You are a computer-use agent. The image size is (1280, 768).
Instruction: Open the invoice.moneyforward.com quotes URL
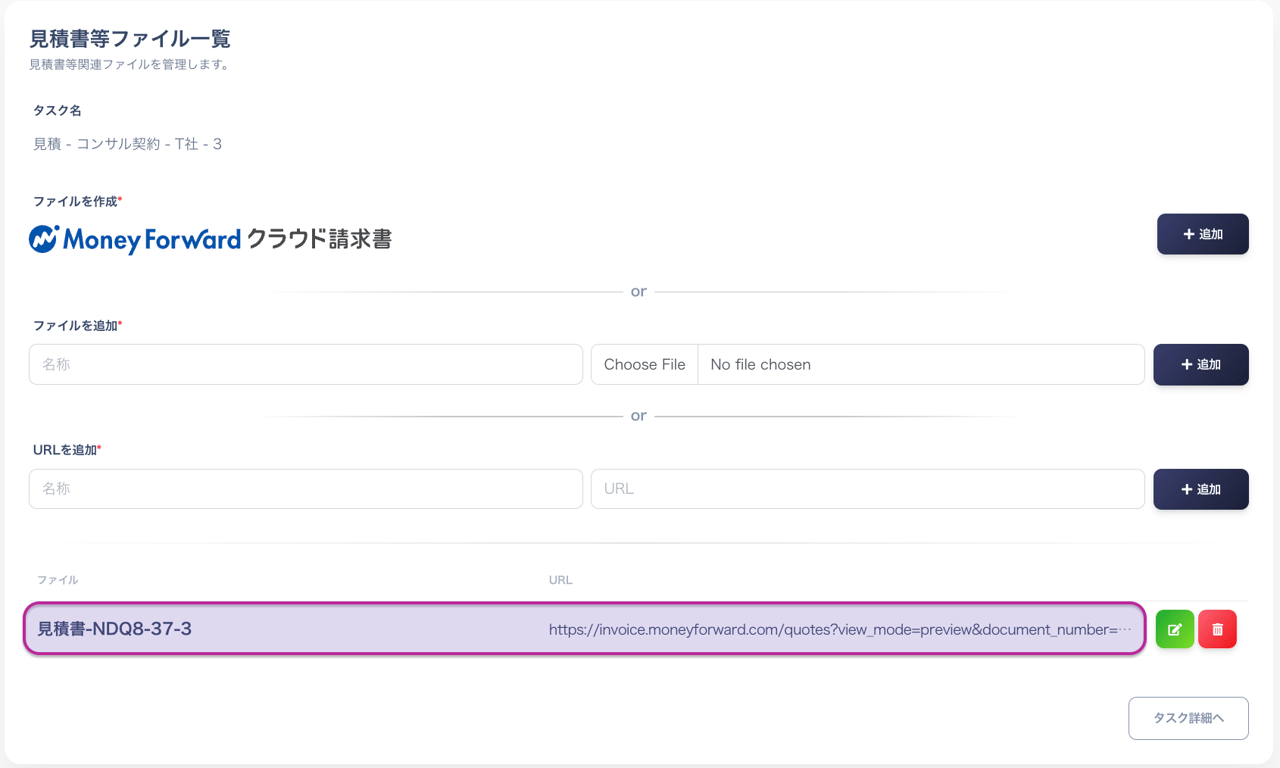click(x=840, y=630)
